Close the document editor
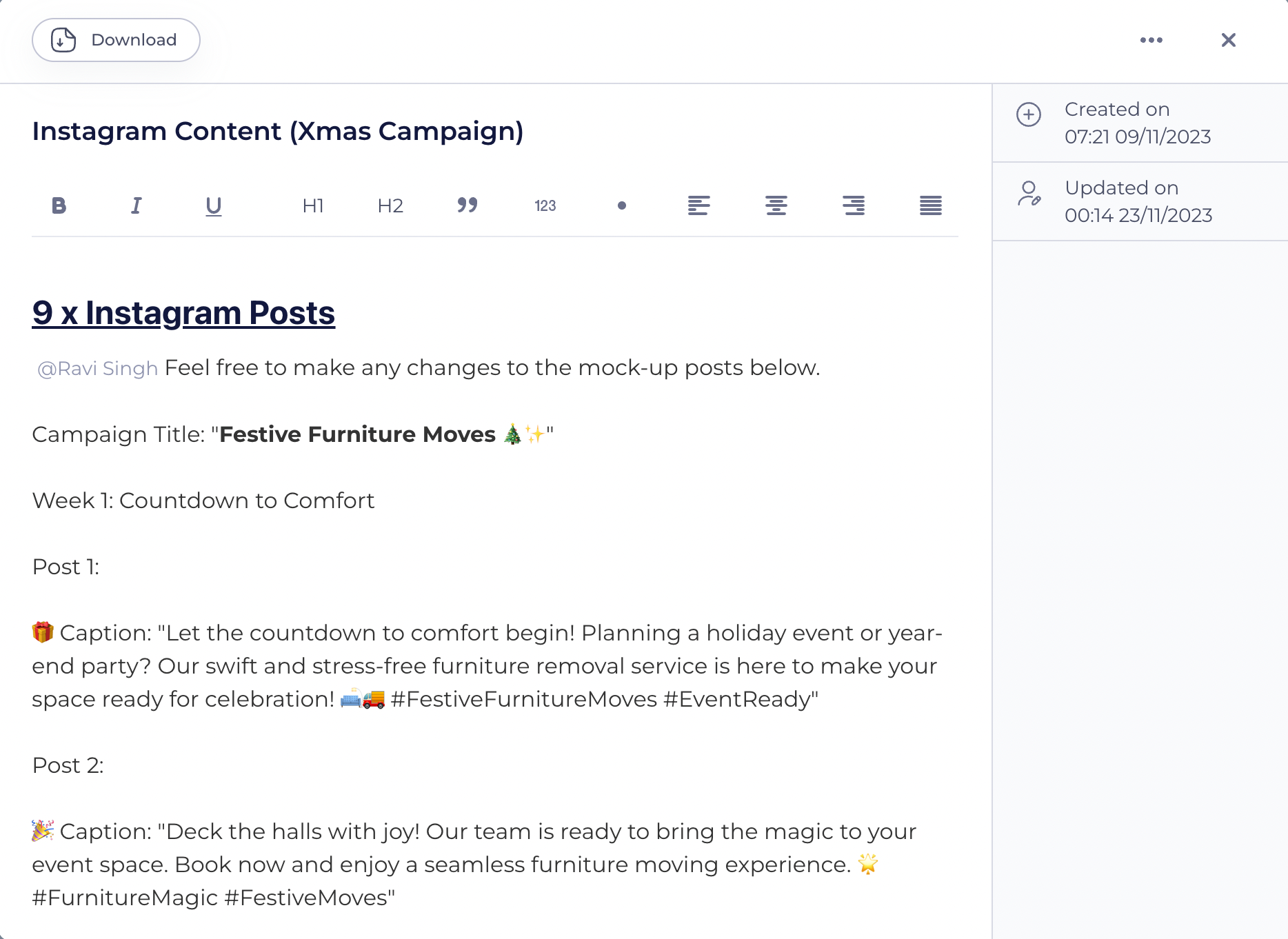 1229,40
